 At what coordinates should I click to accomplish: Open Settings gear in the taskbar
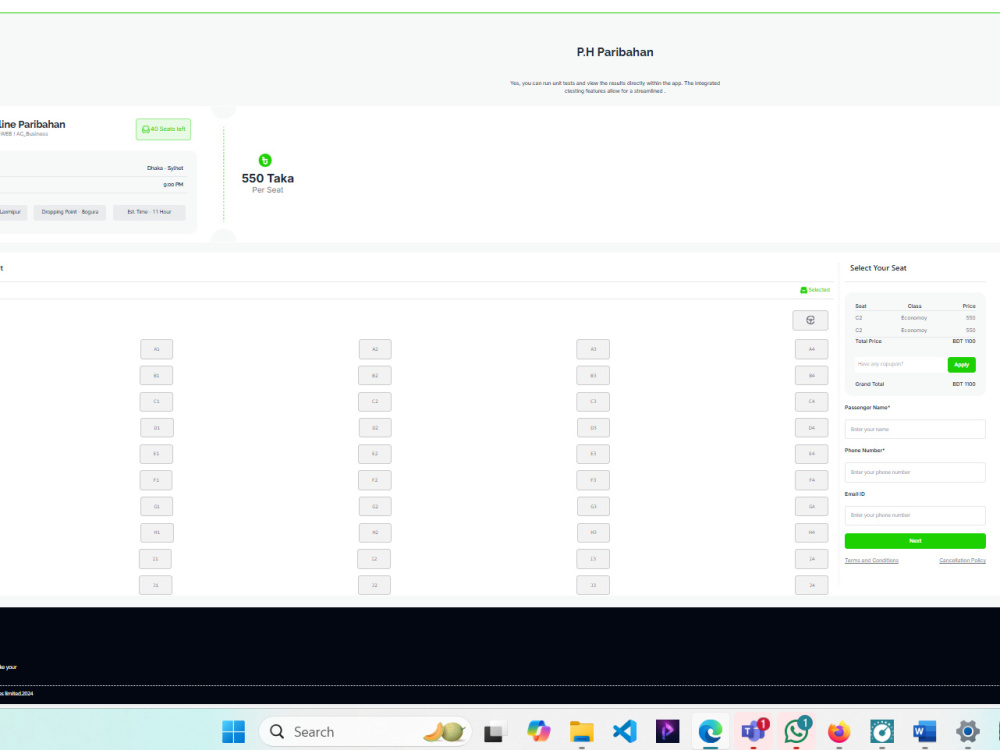coord(967,732)
